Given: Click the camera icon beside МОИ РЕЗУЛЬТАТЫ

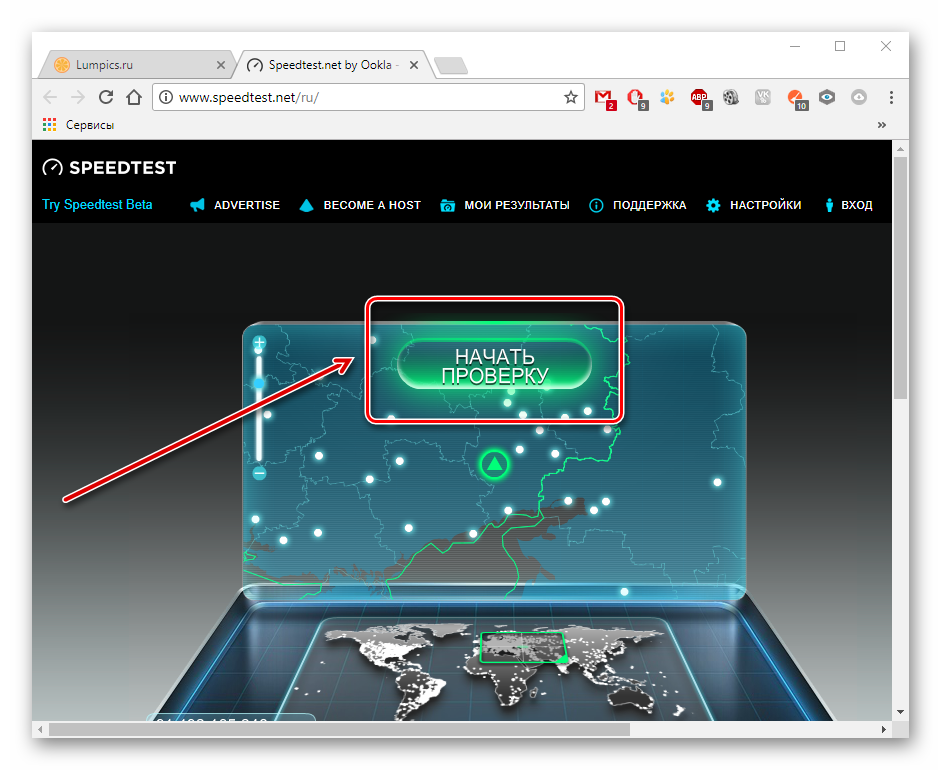Looking at the screenshot, I should 447,205.
